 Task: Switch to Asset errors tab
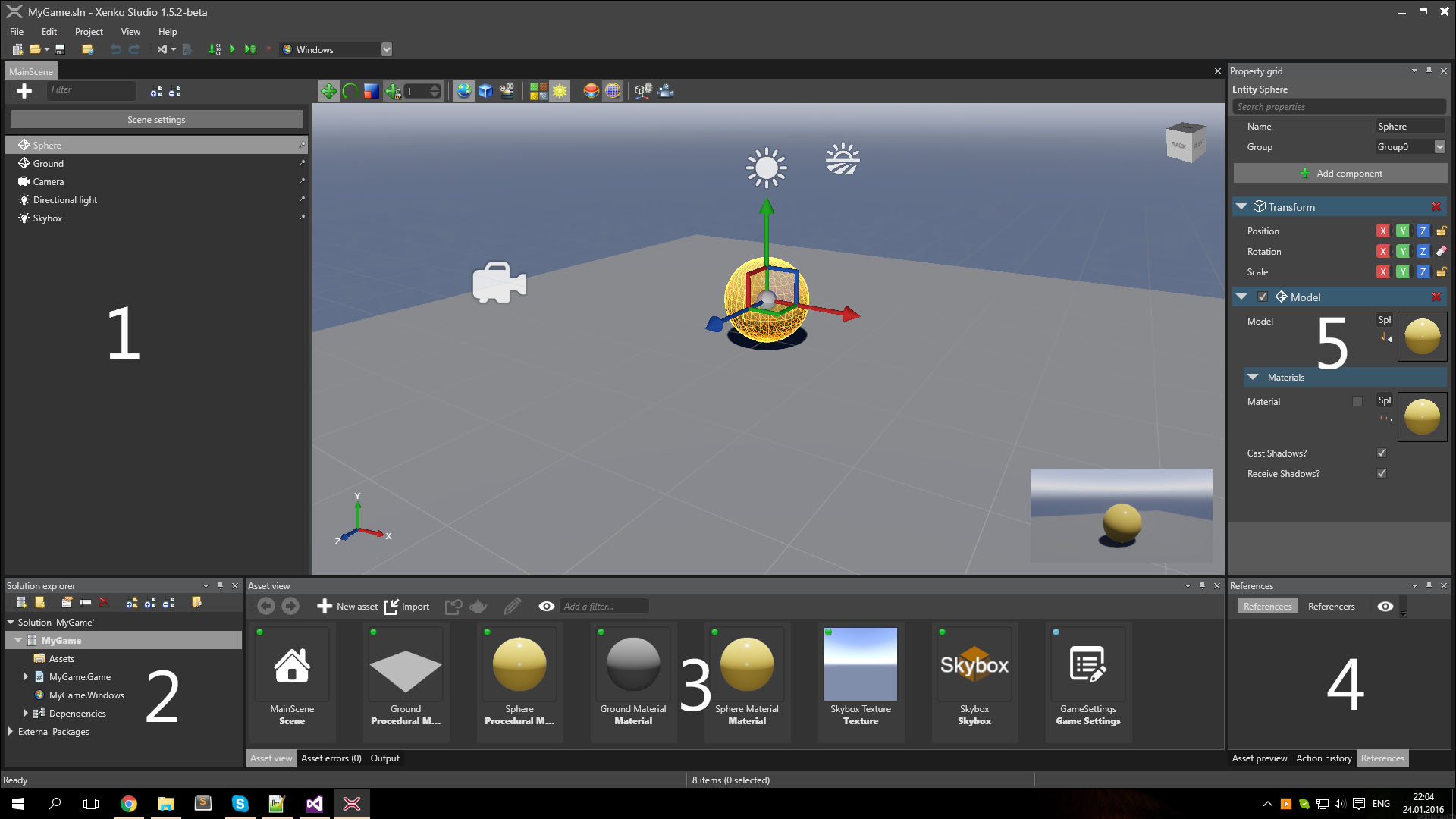click(x=329, y=757)
